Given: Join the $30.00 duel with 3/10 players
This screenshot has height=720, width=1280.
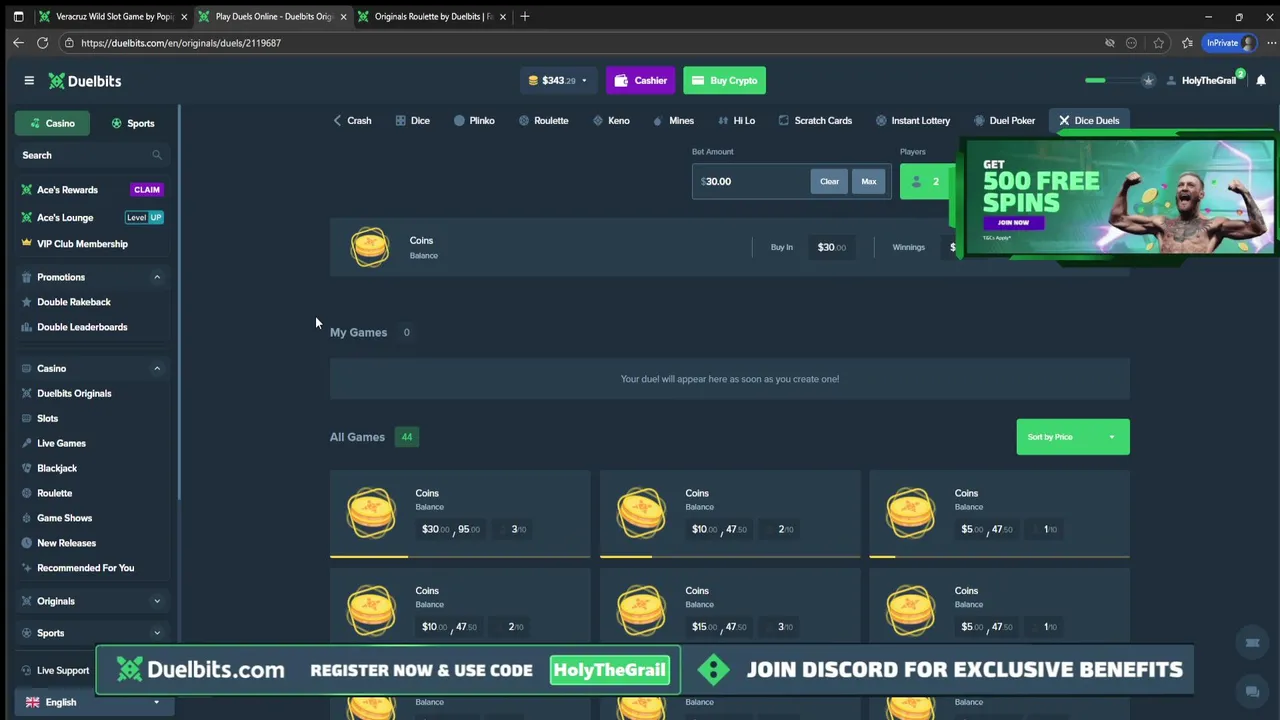Looking at the screenshot, I should point(460,513).
